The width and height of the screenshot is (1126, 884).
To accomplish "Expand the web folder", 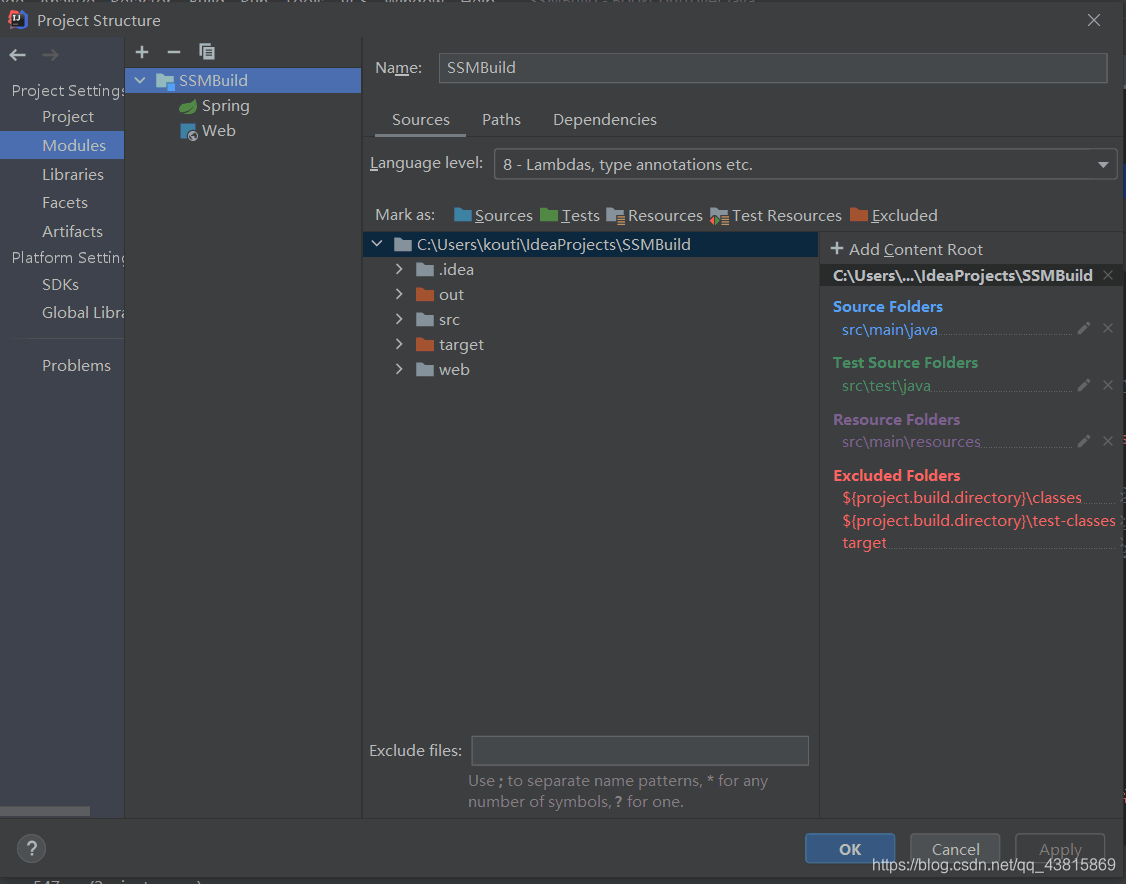I will (399, 369).
